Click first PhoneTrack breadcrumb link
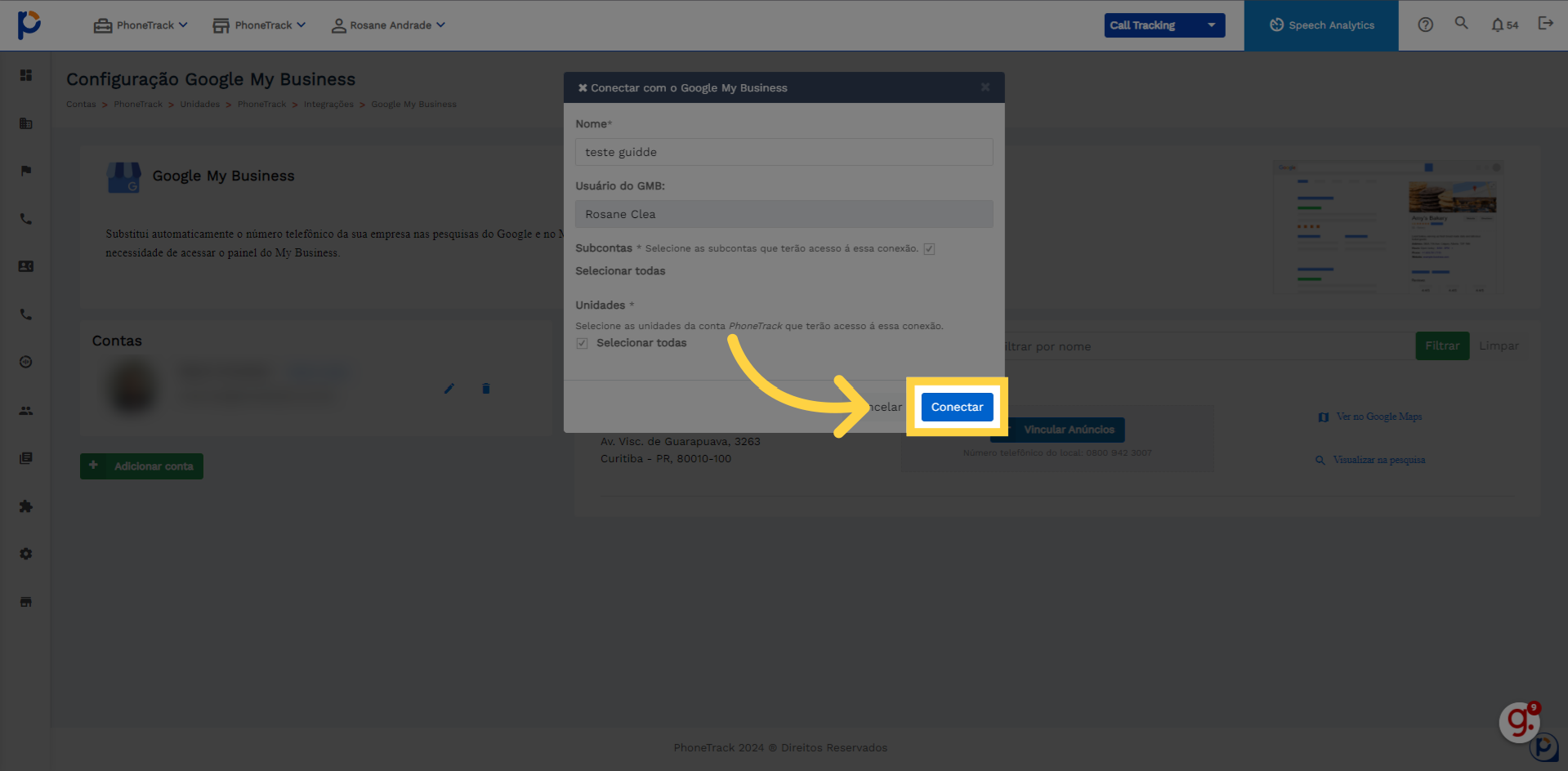The height and width of the screenshot is (771, 1568). (x=138, y=105)
